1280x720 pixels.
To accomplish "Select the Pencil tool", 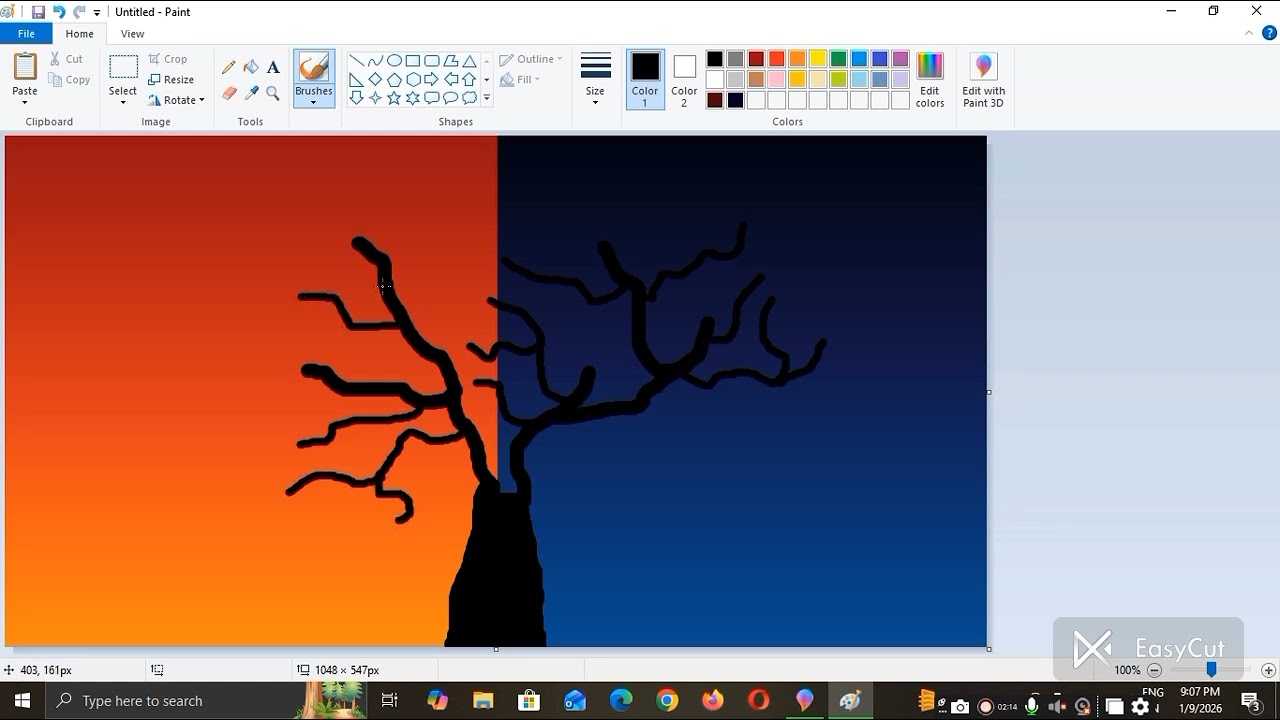I will [229, 67].
